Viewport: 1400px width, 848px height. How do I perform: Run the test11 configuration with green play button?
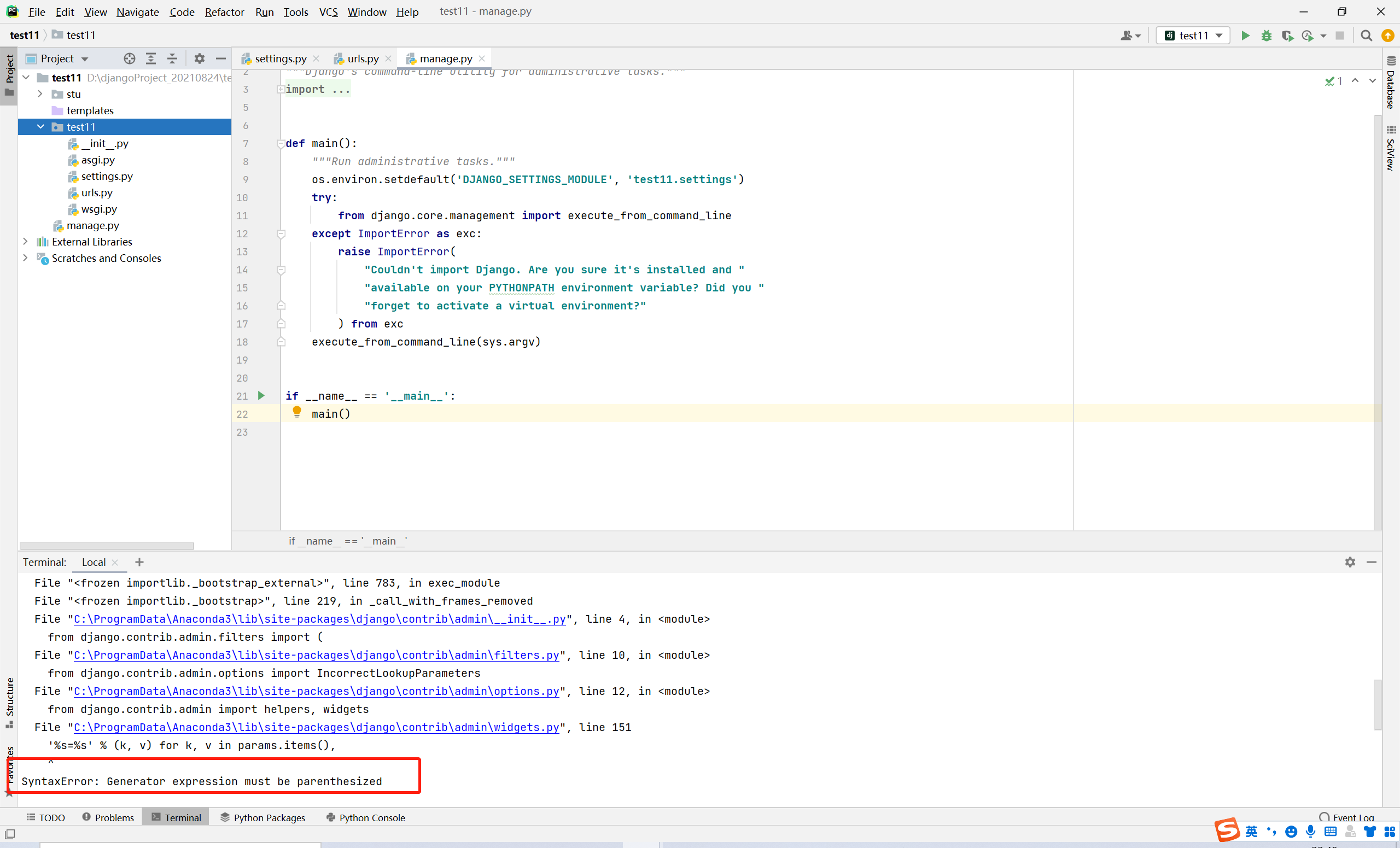point(1245,36)
